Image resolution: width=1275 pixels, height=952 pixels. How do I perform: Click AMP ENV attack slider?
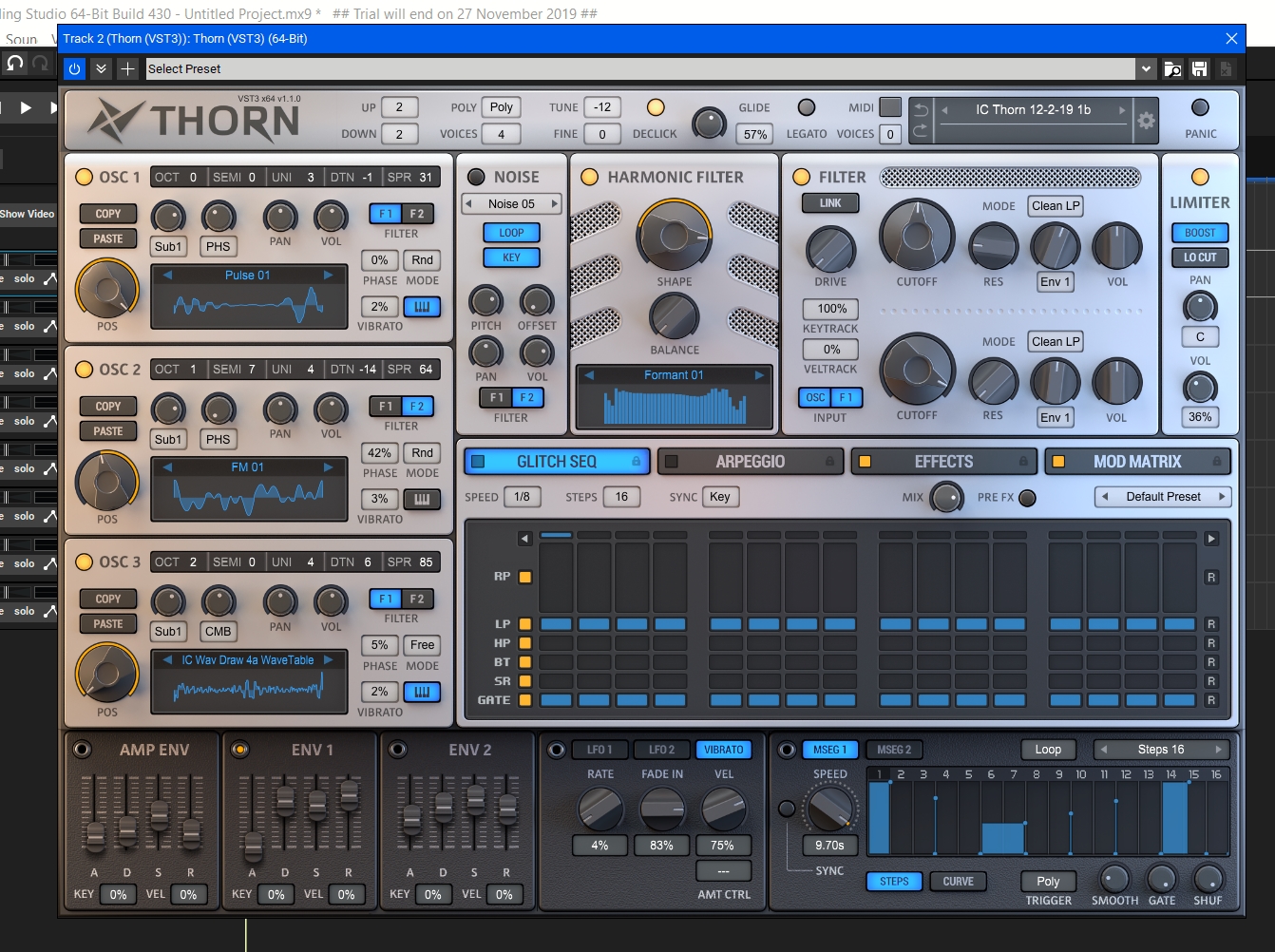95,836
